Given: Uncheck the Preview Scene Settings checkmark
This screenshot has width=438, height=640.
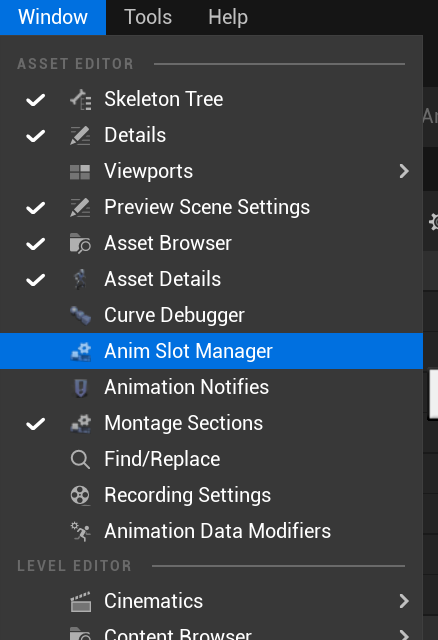Looking at the screenshot, I should click(36, 208).
